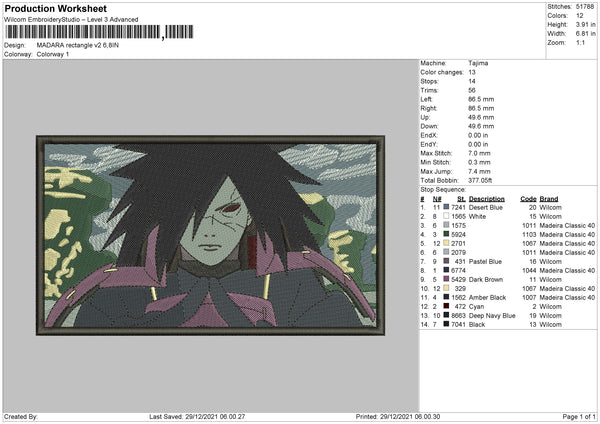Click the Max Jump value '7.4 mm'
This screenshot has height=424, width=600.
pos(479,171)
